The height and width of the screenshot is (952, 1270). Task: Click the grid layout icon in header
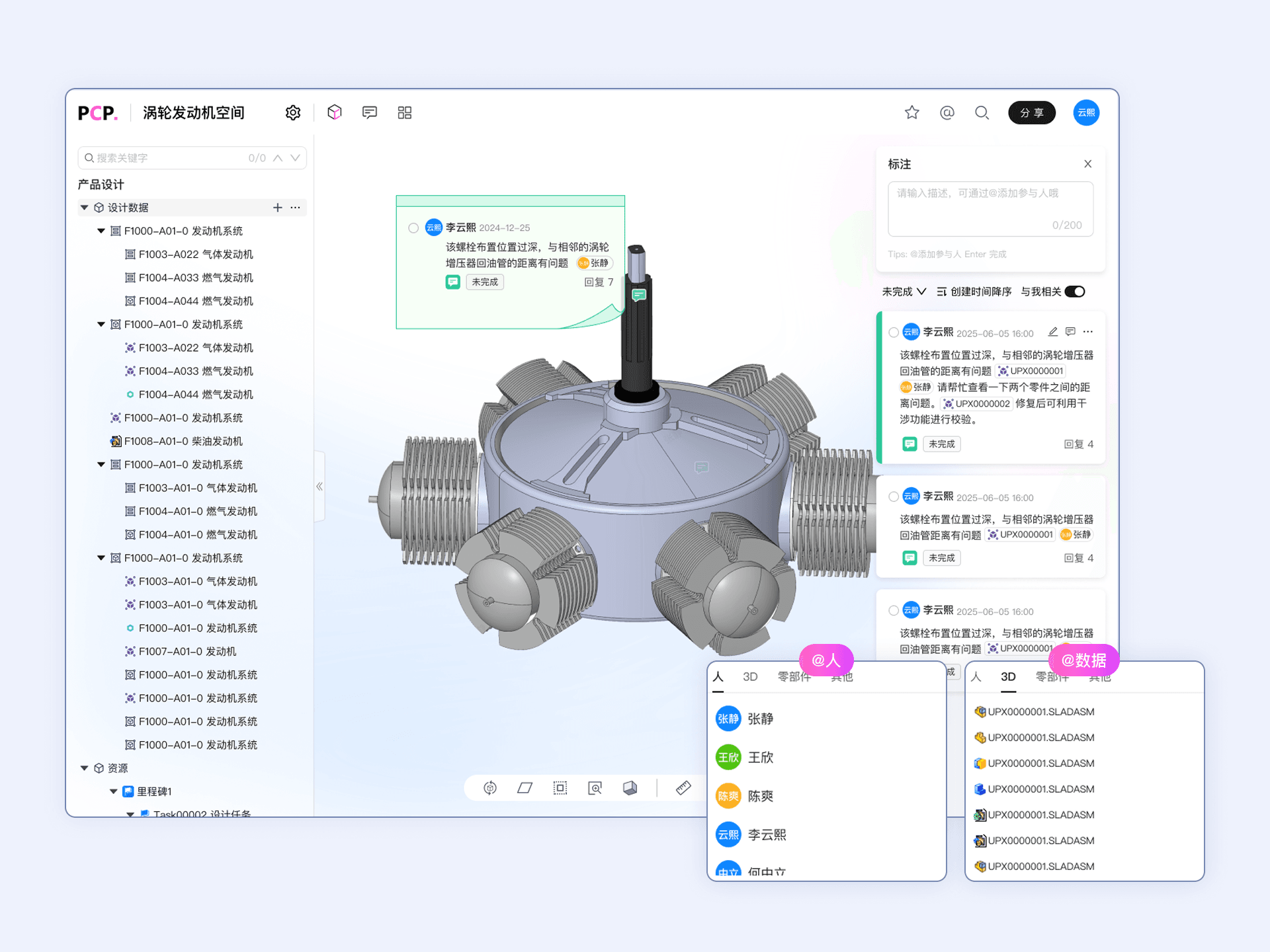[x=405, y=113]
